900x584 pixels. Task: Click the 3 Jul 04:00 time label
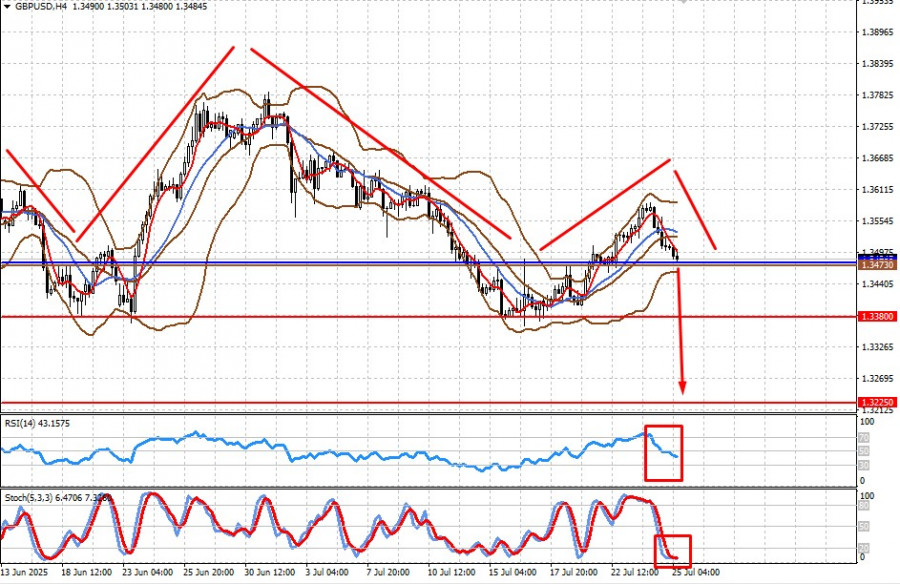(x=327, y=573)
